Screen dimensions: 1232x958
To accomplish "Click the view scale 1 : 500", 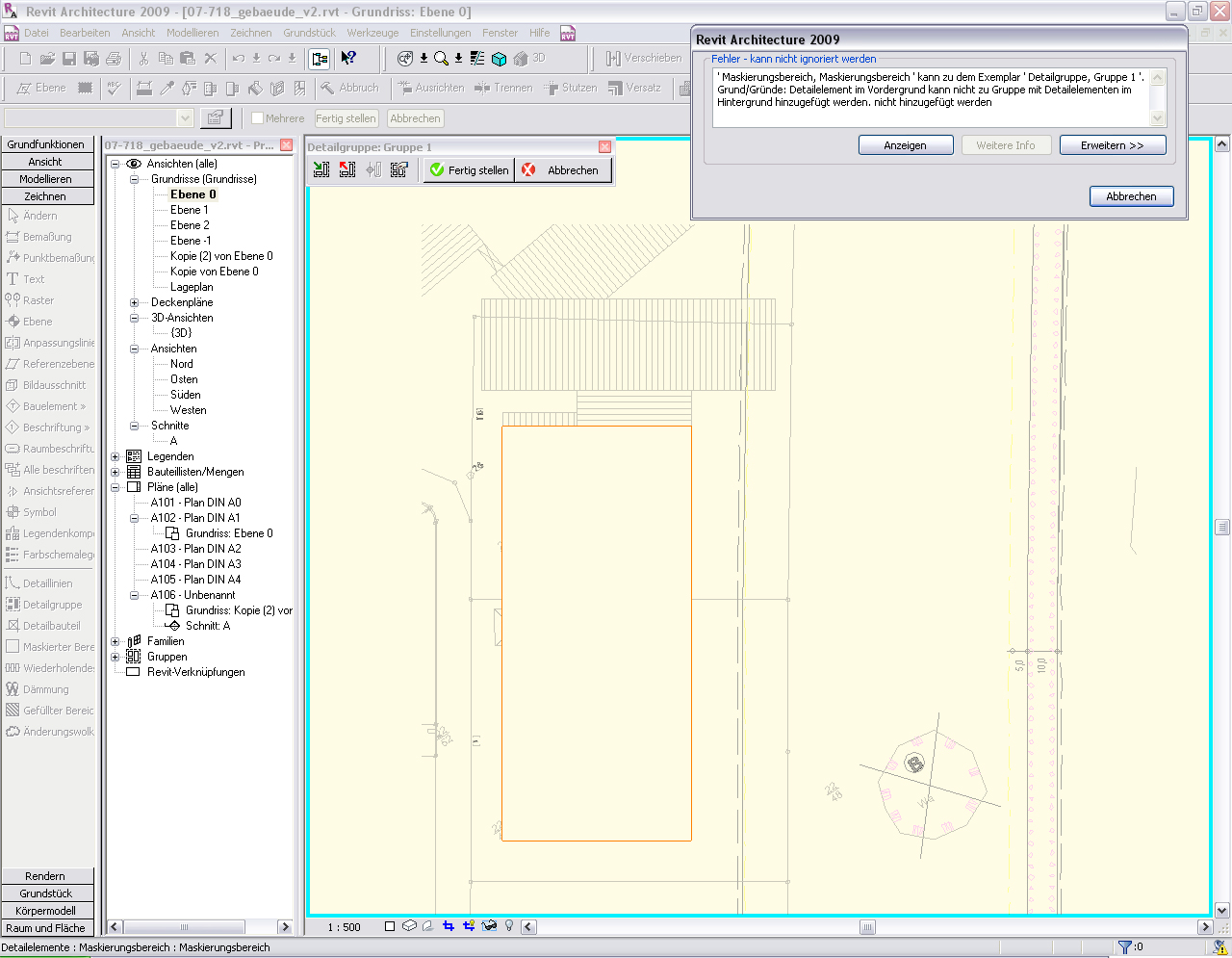I will pos(345,927).
